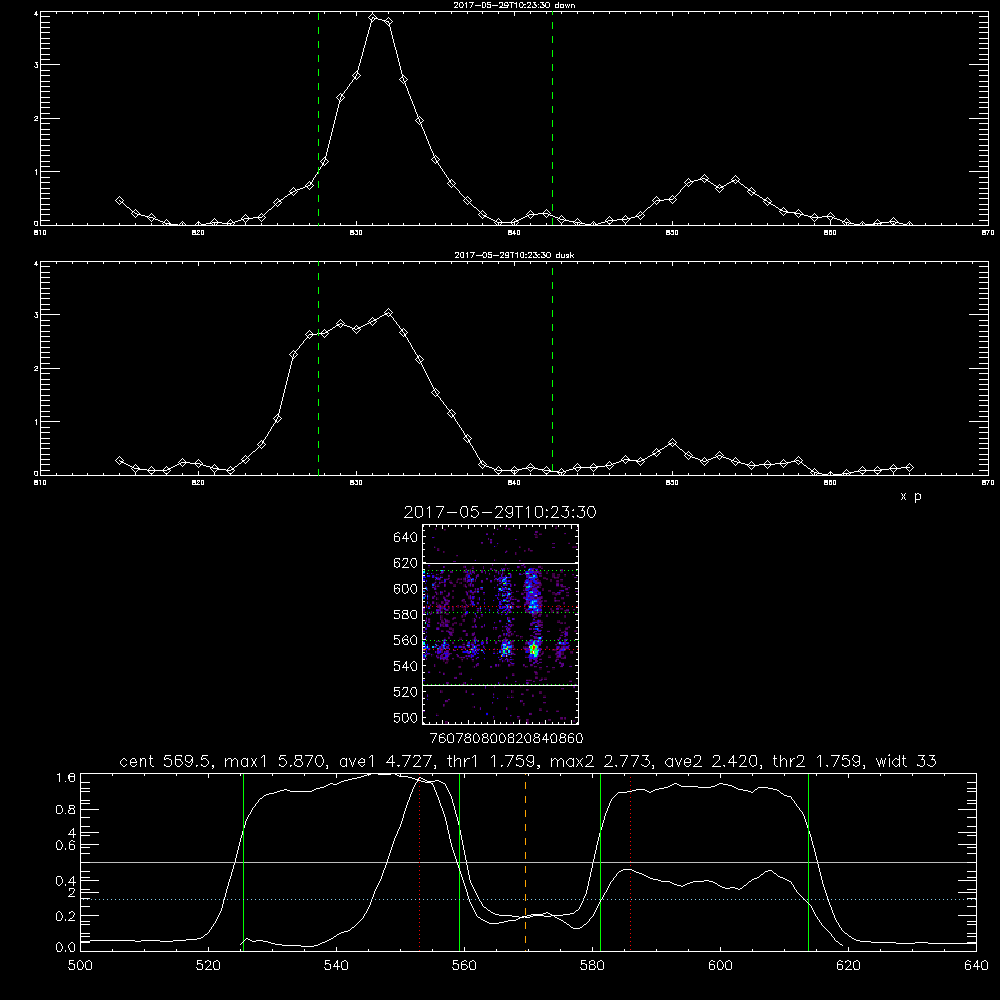The image size is (1000, 1000).
Task: Click the right green dashed line in the dawn plot
Action: [x=552, y=118]
